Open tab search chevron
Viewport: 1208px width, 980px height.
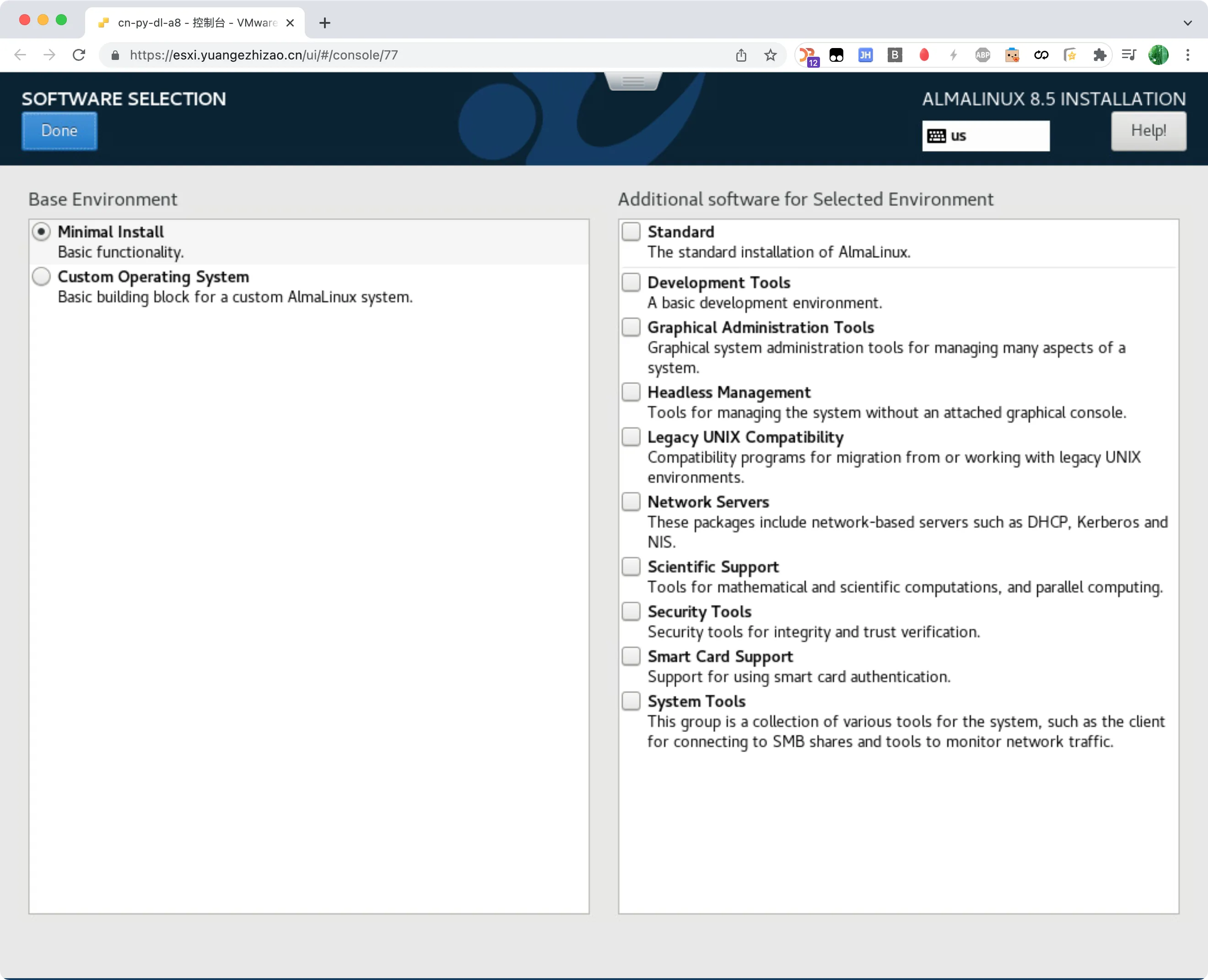click(x=1188, y=23)
